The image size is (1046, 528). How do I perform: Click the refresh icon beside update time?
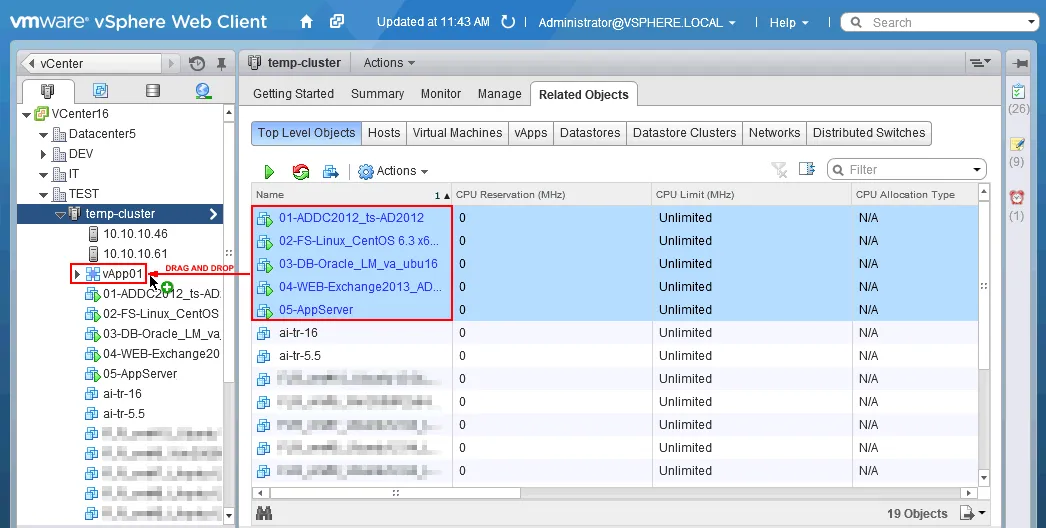[508, 22]
